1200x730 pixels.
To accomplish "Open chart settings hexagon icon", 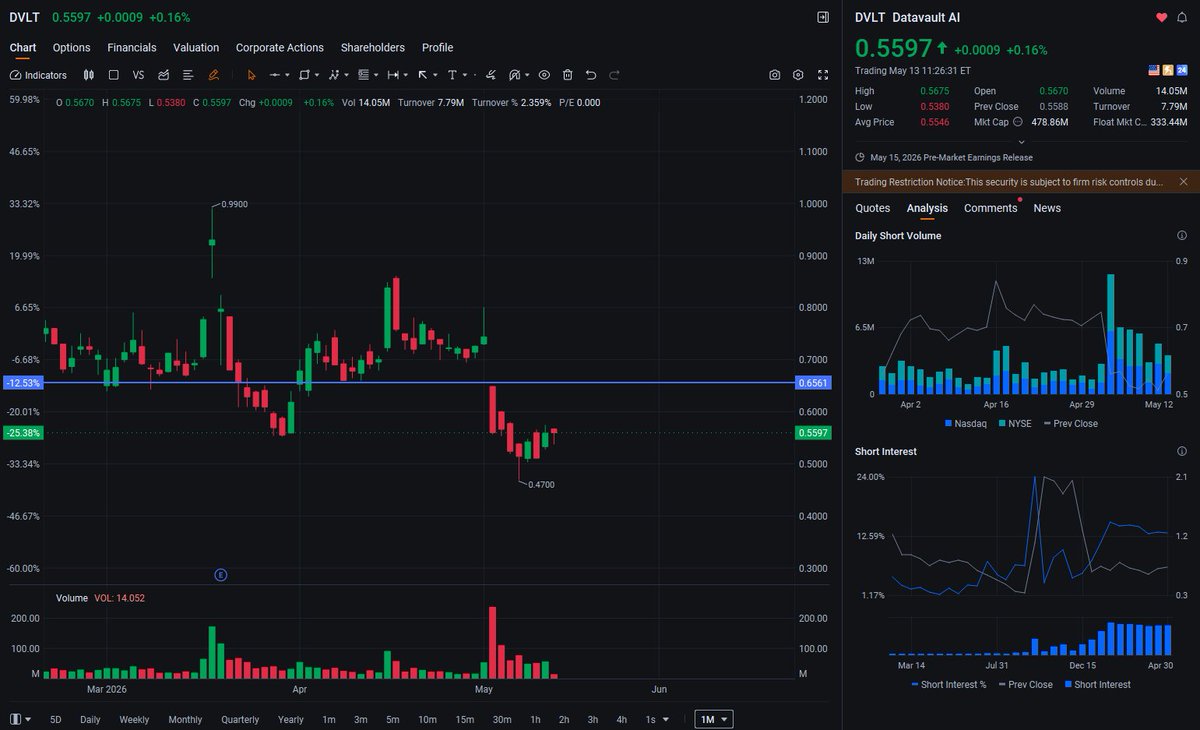I will pos(798,75).
